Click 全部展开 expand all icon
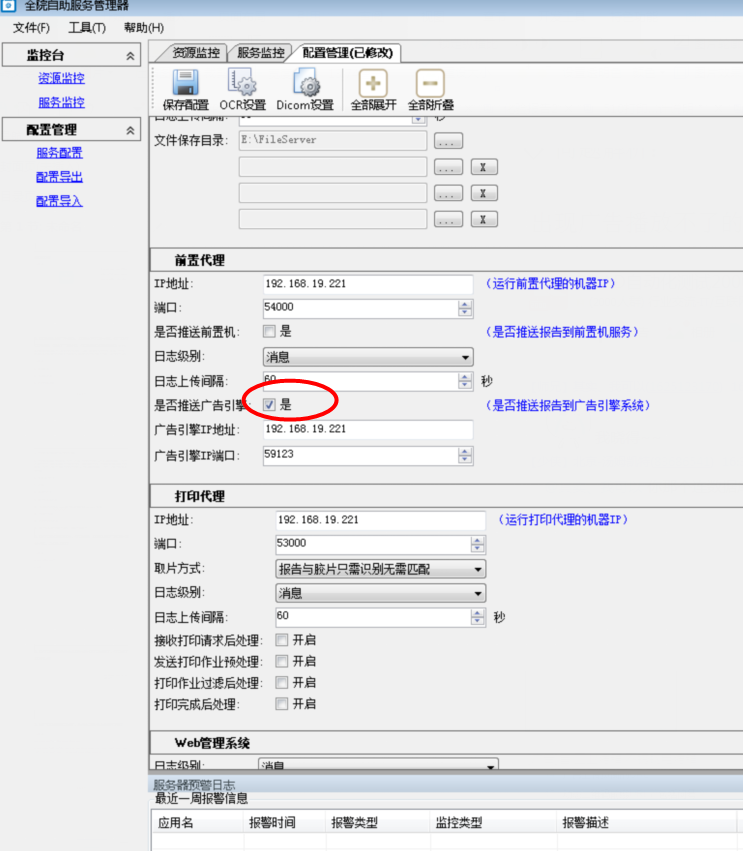The height and width of the screenshot is (851, 743). point(373,84)
